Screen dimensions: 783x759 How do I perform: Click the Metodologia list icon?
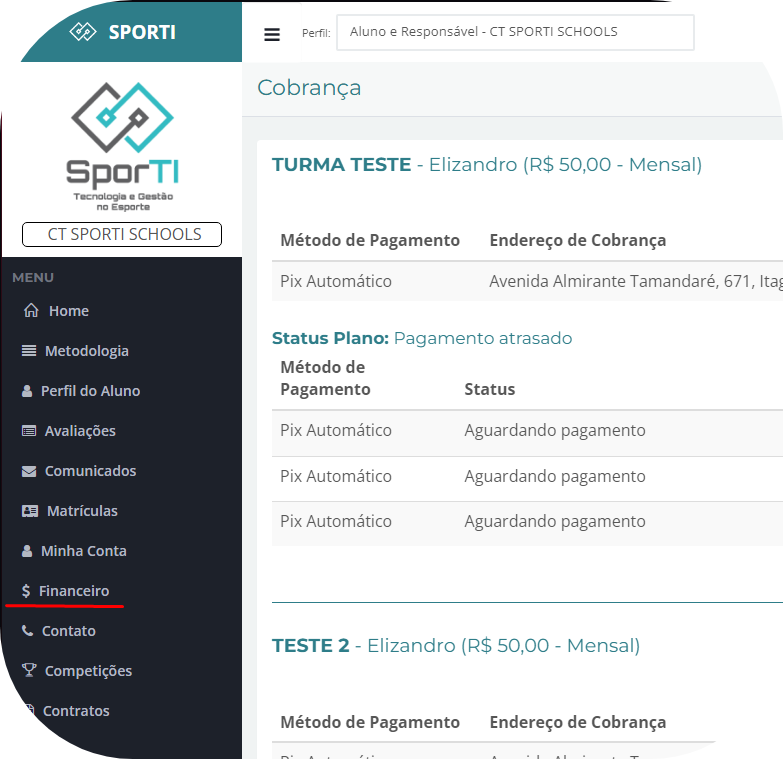(x=29, y=351)
